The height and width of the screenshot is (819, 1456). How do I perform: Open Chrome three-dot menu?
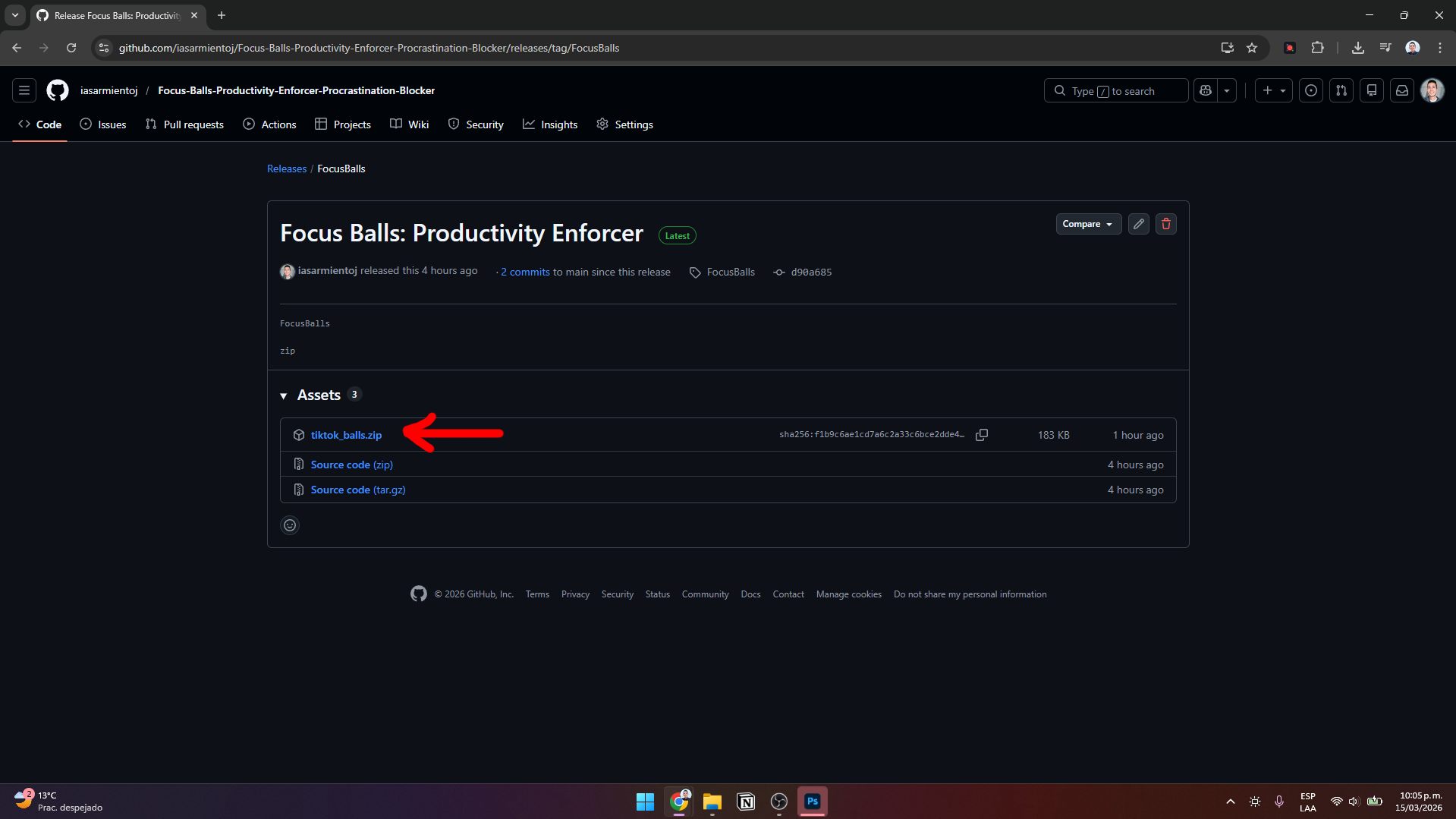1440,48
